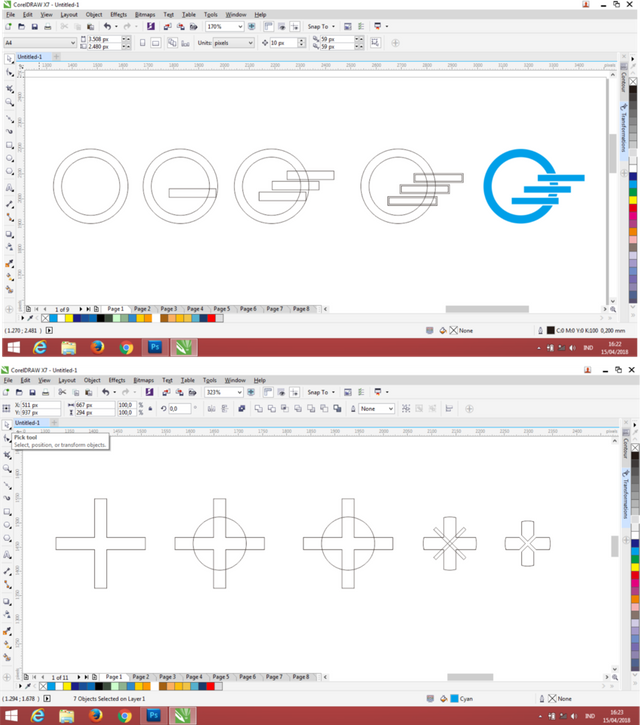Activate the Zoom tool in top window toolbox
Image resolution: width=640 pixels, height=725 pixels.
9,102
